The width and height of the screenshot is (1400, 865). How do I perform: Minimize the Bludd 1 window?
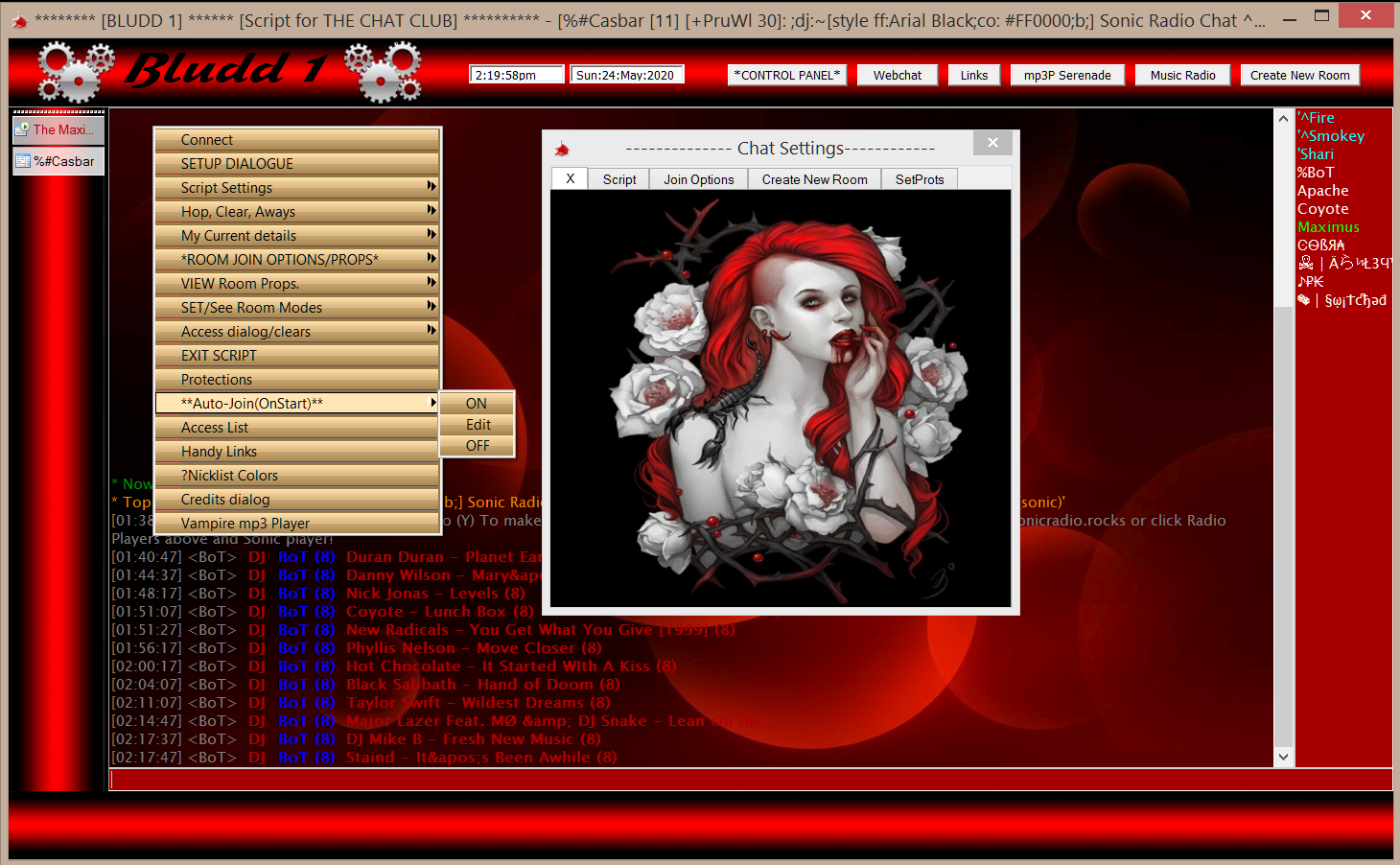[x=1291, y=17]
